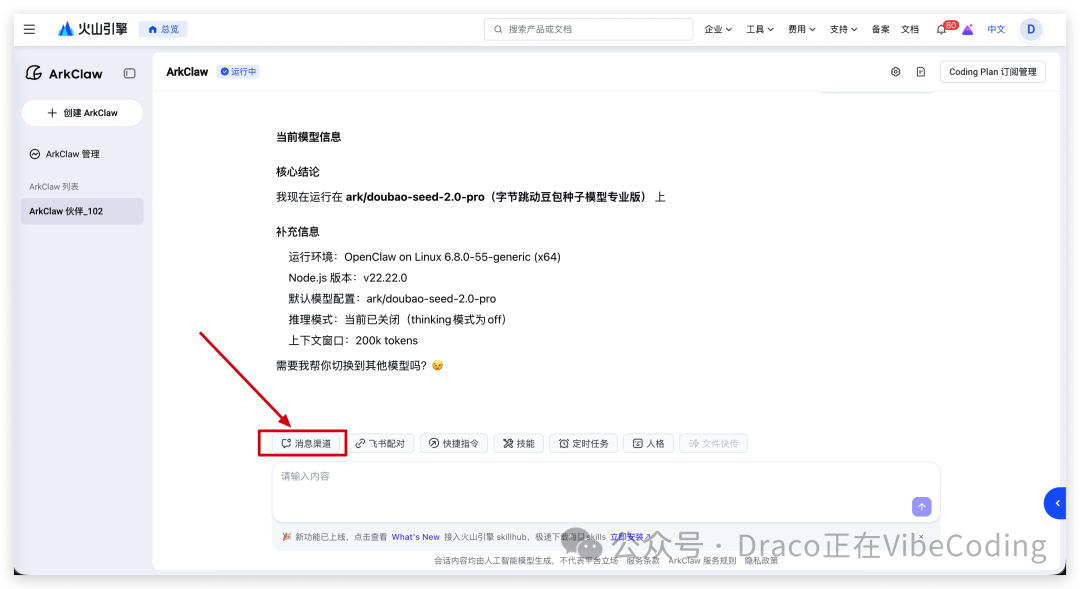1080x589 pixels.
Task: Expand the 工具 dropdown menu
Action: [x=759, y=29]
